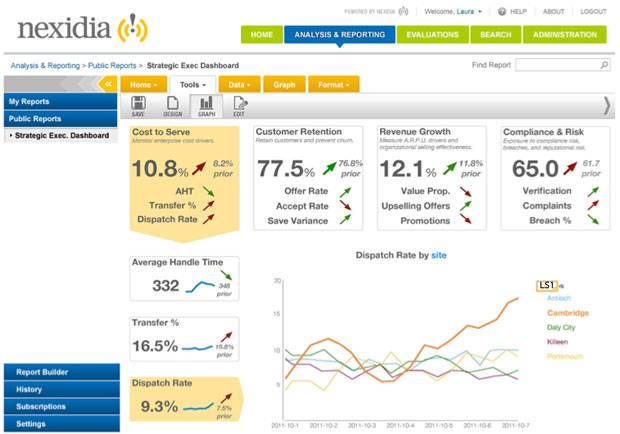Click Transfer % sparkline chart
This screenshot has width=620, height=434.
[x=197, y=348]
